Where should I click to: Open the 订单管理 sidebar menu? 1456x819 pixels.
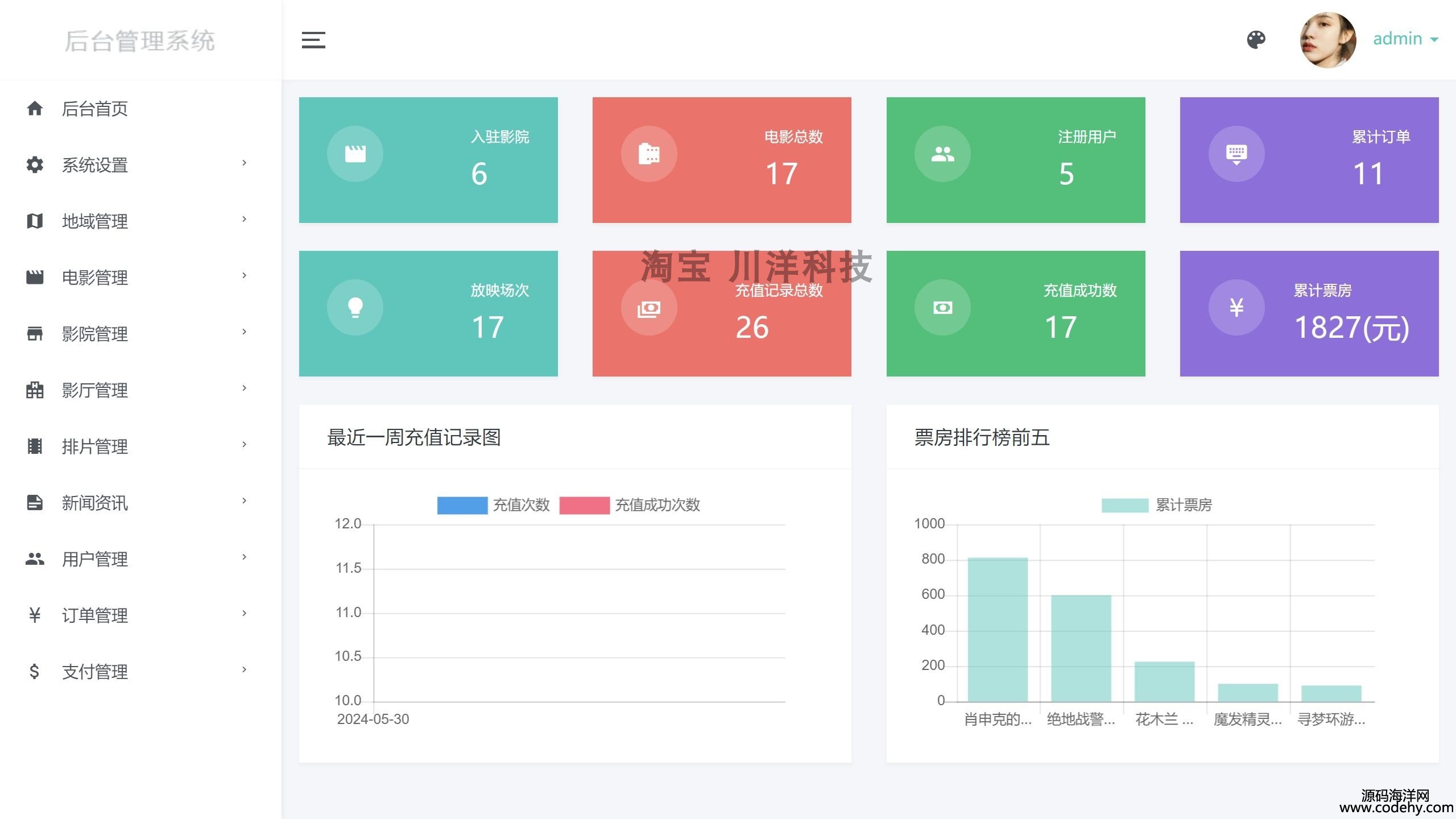(94, 615)
